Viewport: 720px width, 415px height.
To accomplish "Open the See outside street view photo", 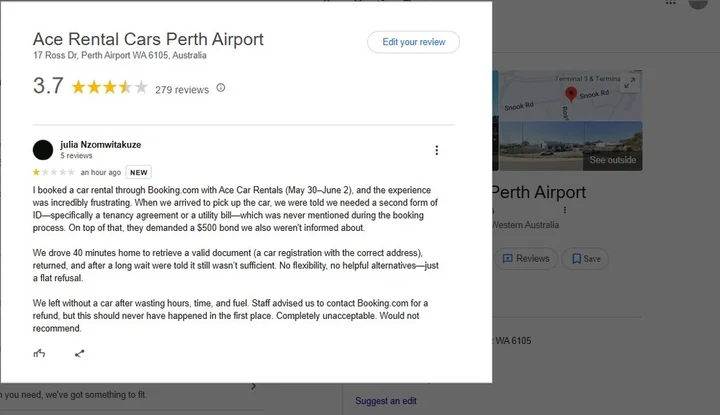I will tap(611, 160).
